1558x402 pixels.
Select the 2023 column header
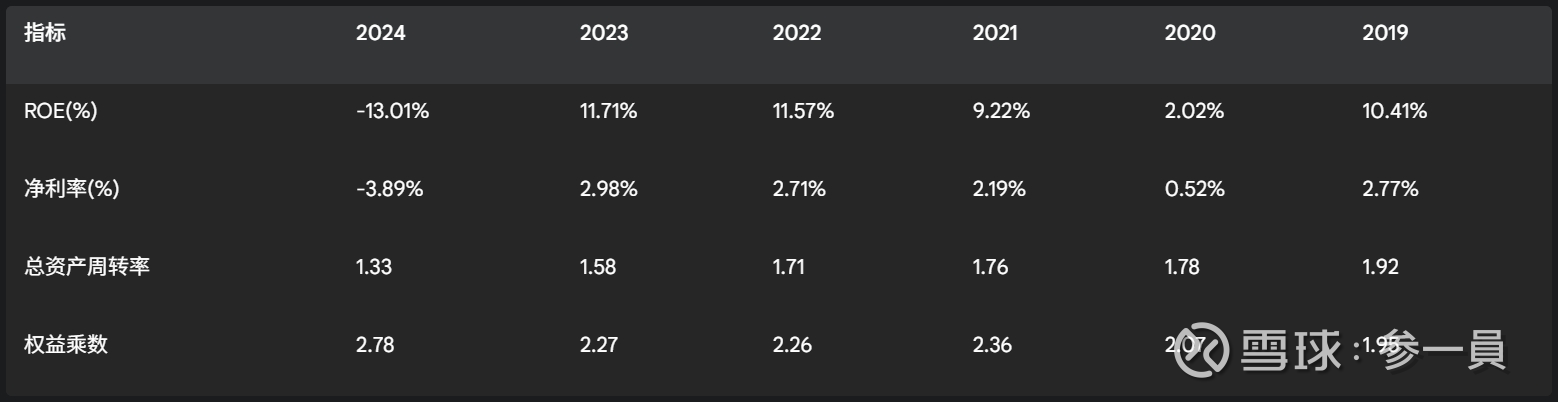point(604,33)
